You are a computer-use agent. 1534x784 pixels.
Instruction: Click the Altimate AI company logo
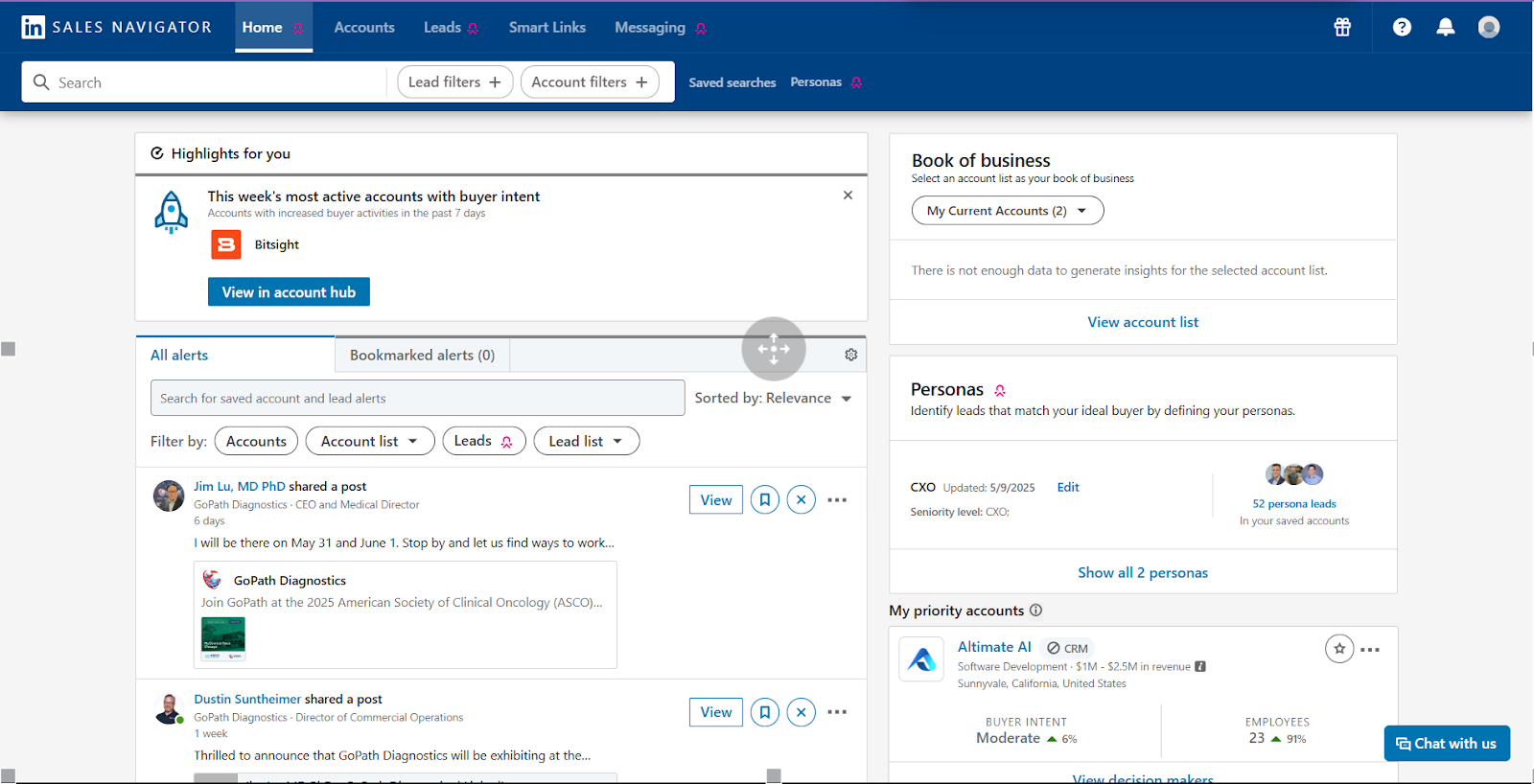(x=921, y=659)
